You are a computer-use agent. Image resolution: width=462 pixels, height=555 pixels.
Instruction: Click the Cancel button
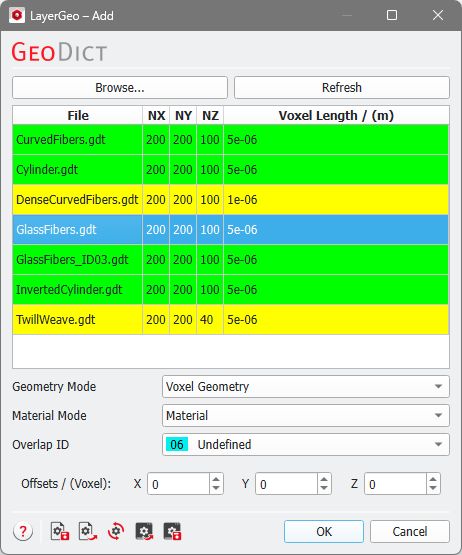click(410, 531)
